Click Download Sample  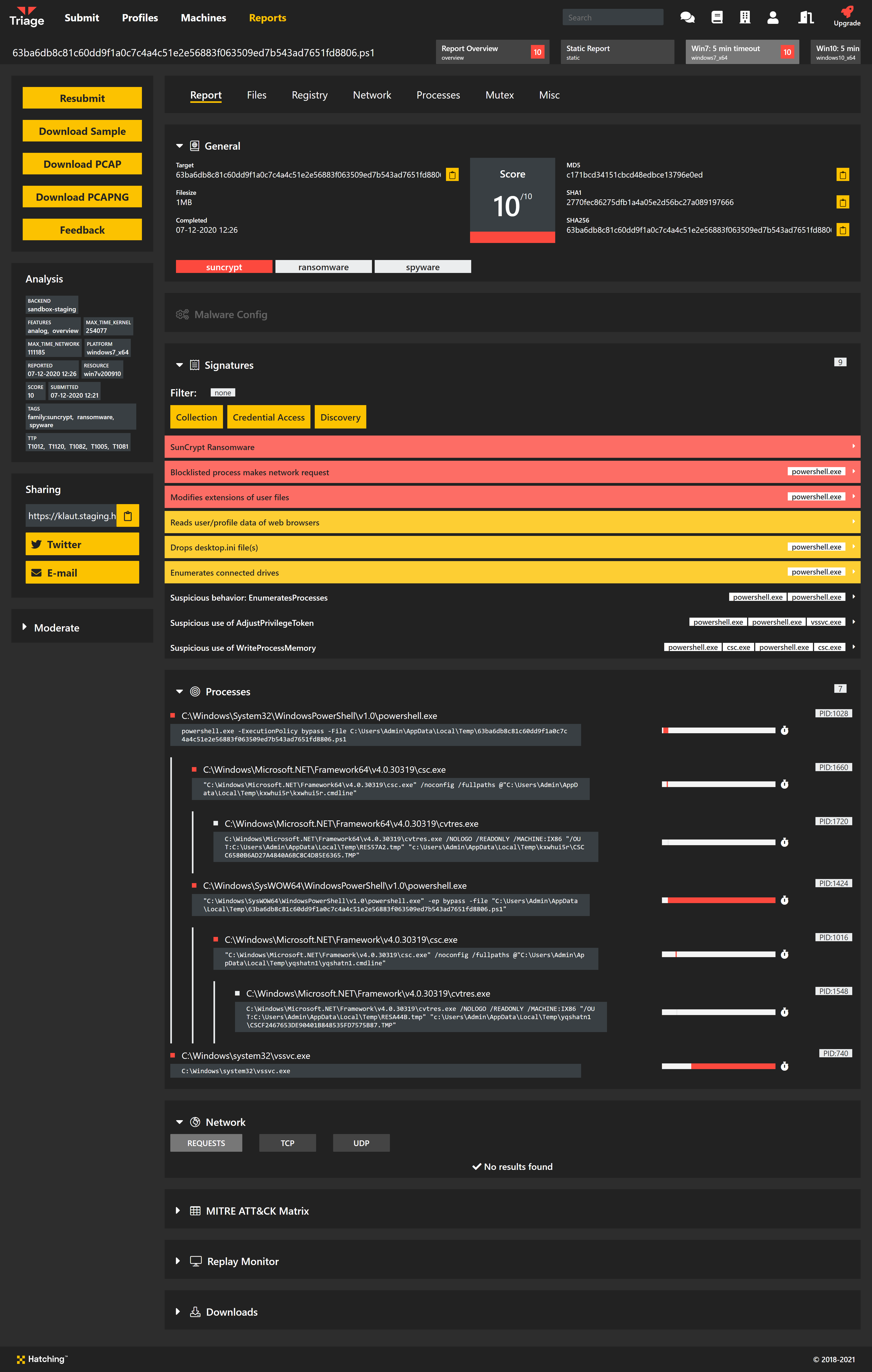click(x=82, y=131)
